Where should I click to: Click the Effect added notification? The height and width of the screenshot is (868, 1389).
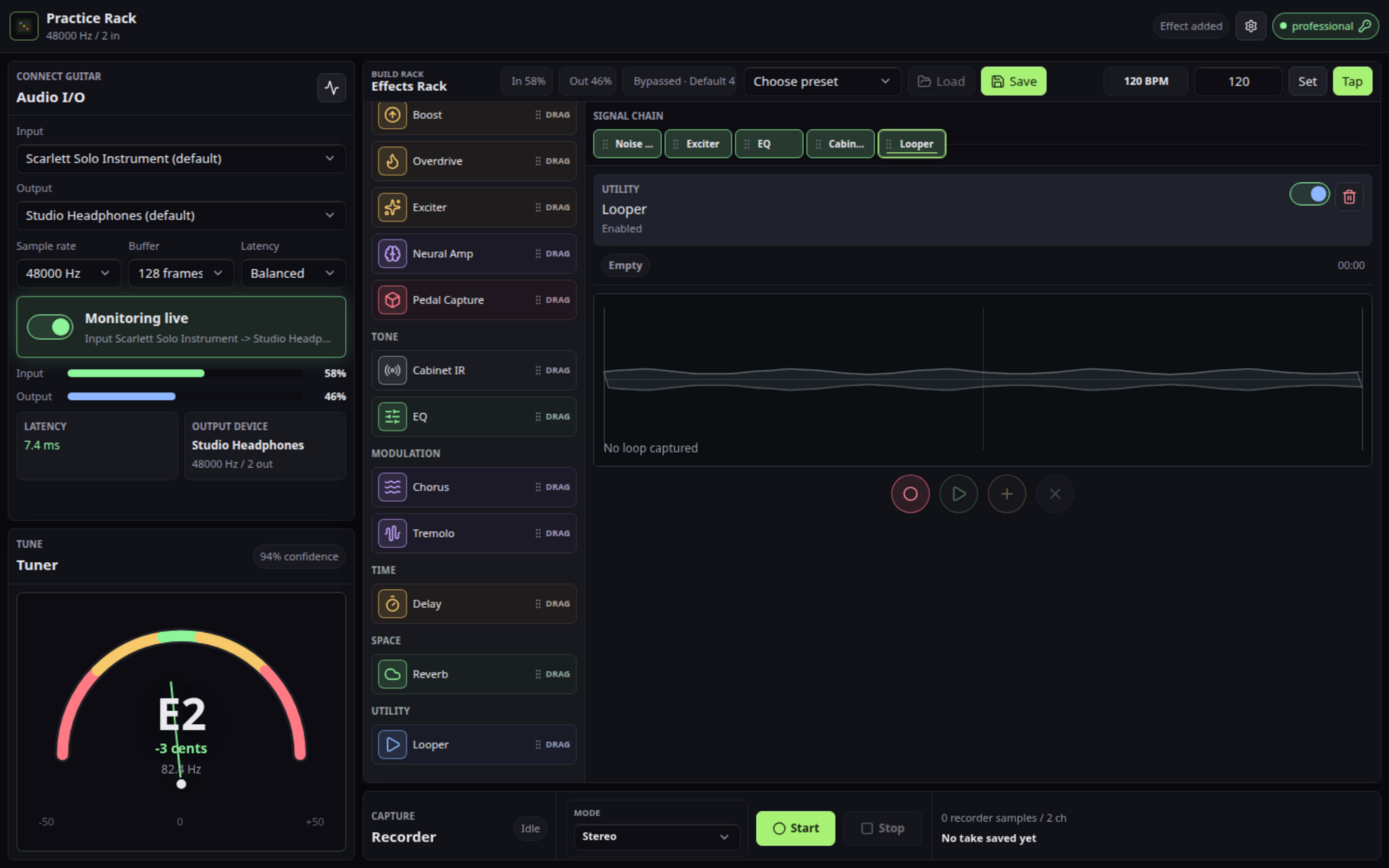(x=1191, y=27)
